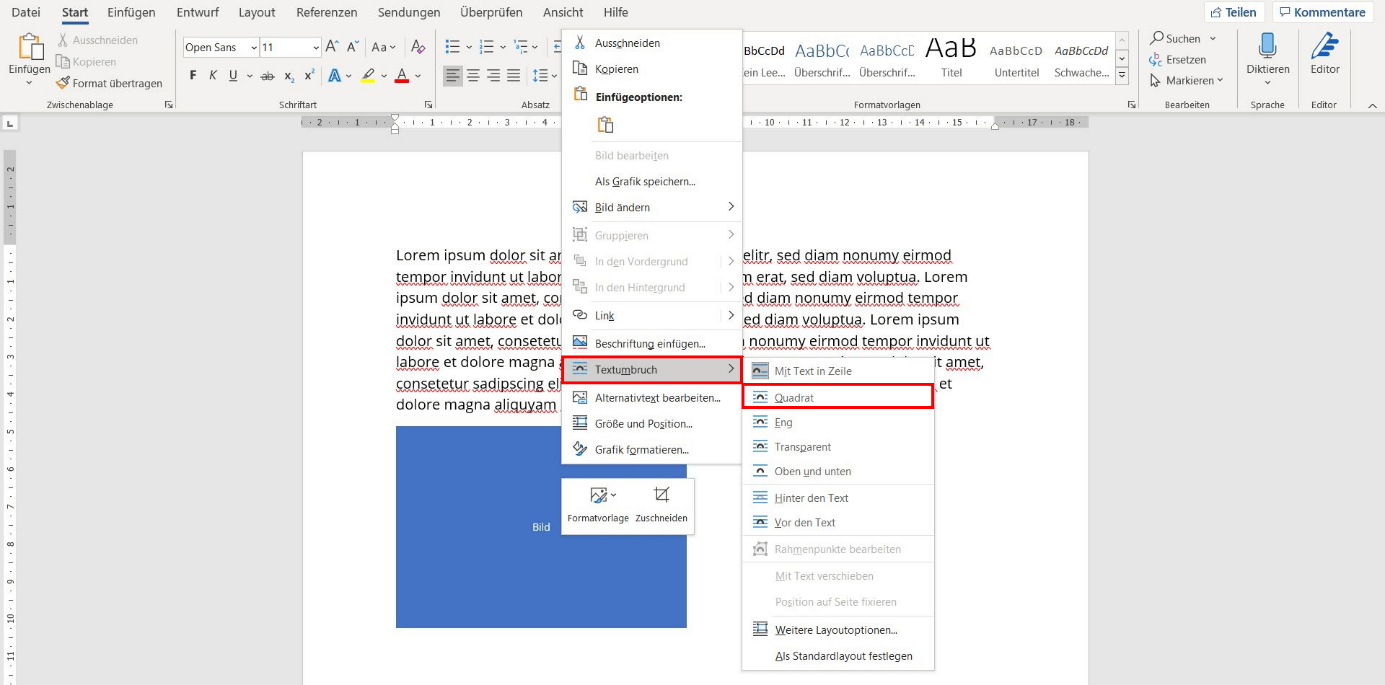Justify the paragraph text
Image resolution: width=1385 pixels, height=685 pixels.
coord(514,76)
